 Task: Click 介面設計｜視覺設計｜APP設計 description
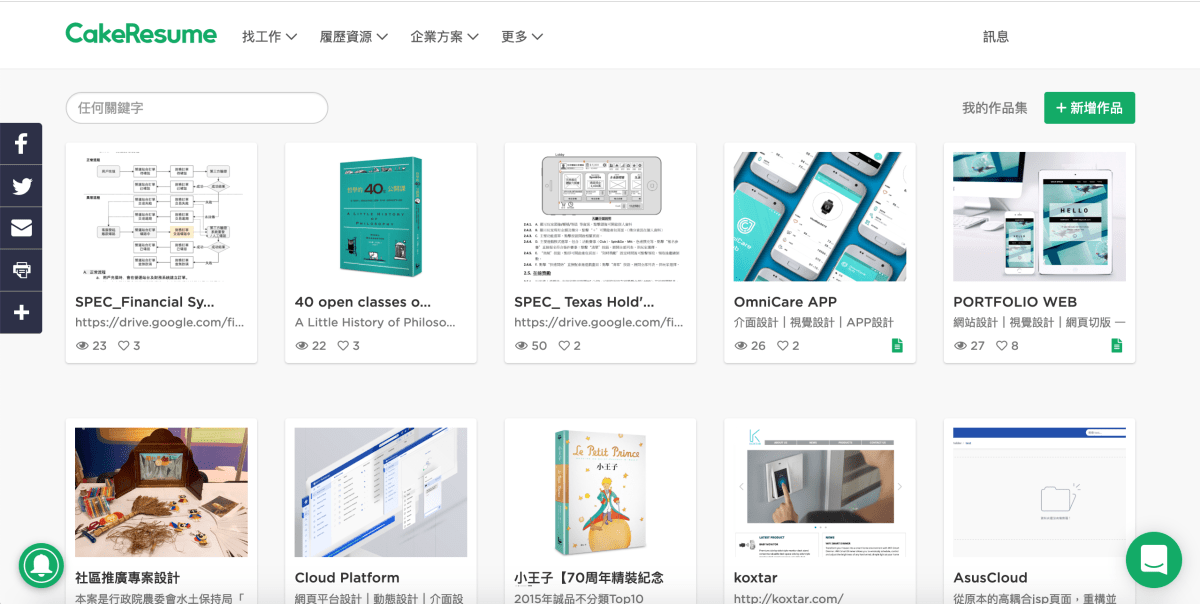814,322
